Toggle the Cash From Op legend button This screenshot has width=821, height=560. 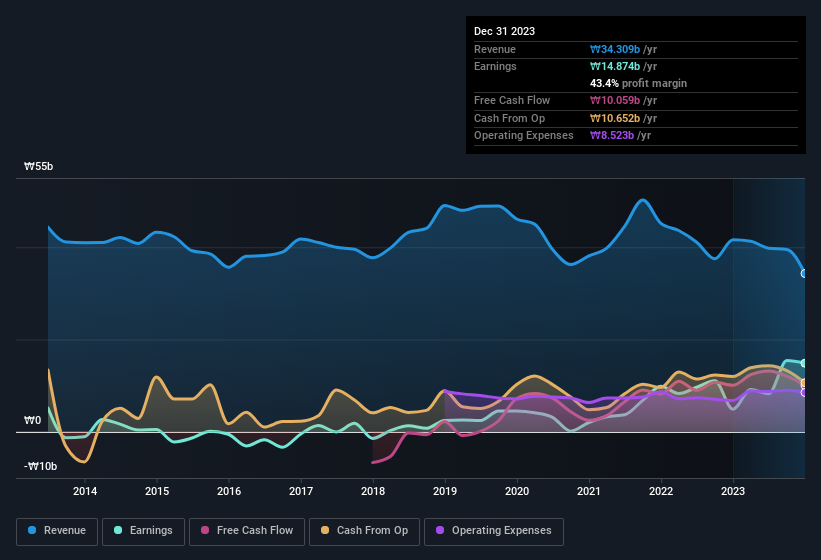click(364, 531)
